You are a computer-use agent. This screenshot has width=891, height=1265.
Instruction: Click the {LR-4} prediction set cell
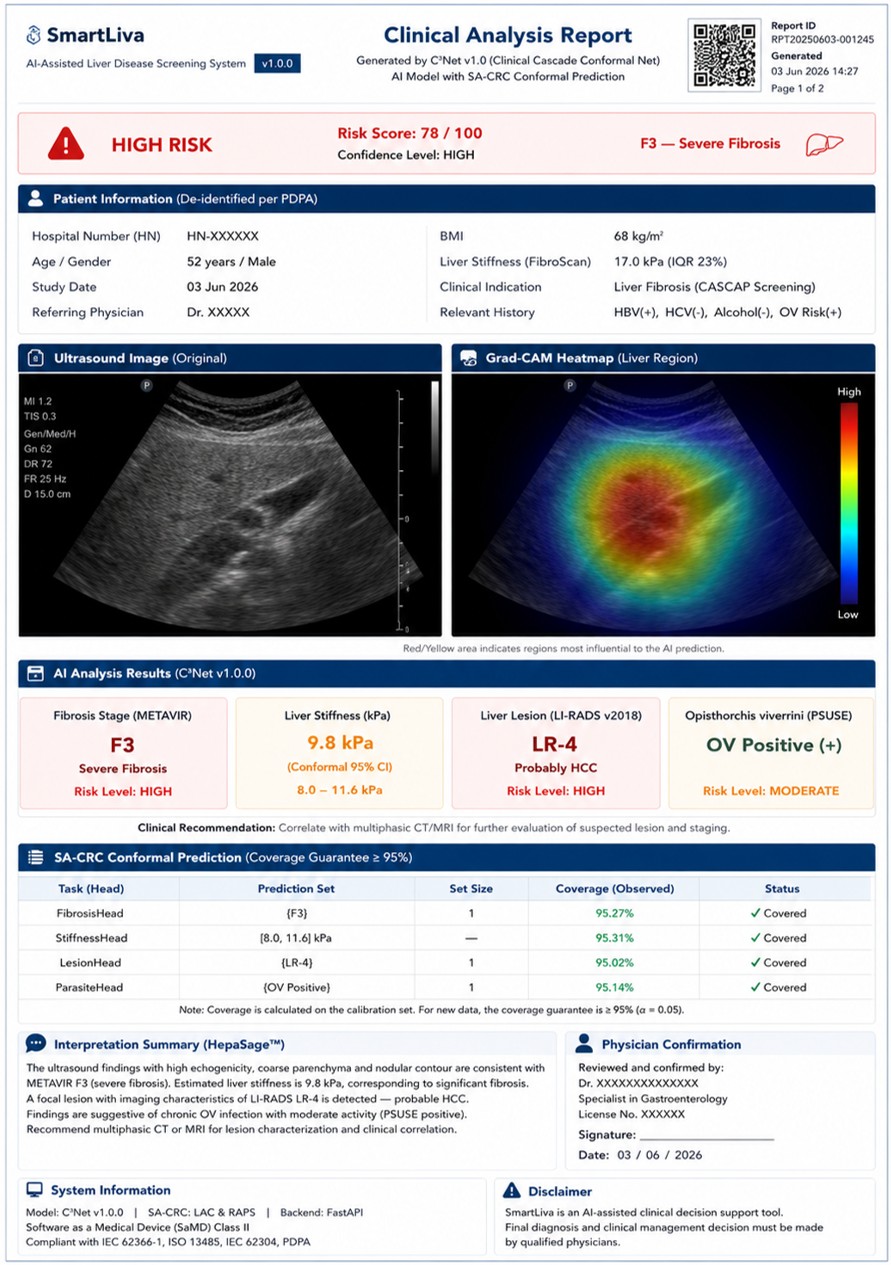click(299, 962)
